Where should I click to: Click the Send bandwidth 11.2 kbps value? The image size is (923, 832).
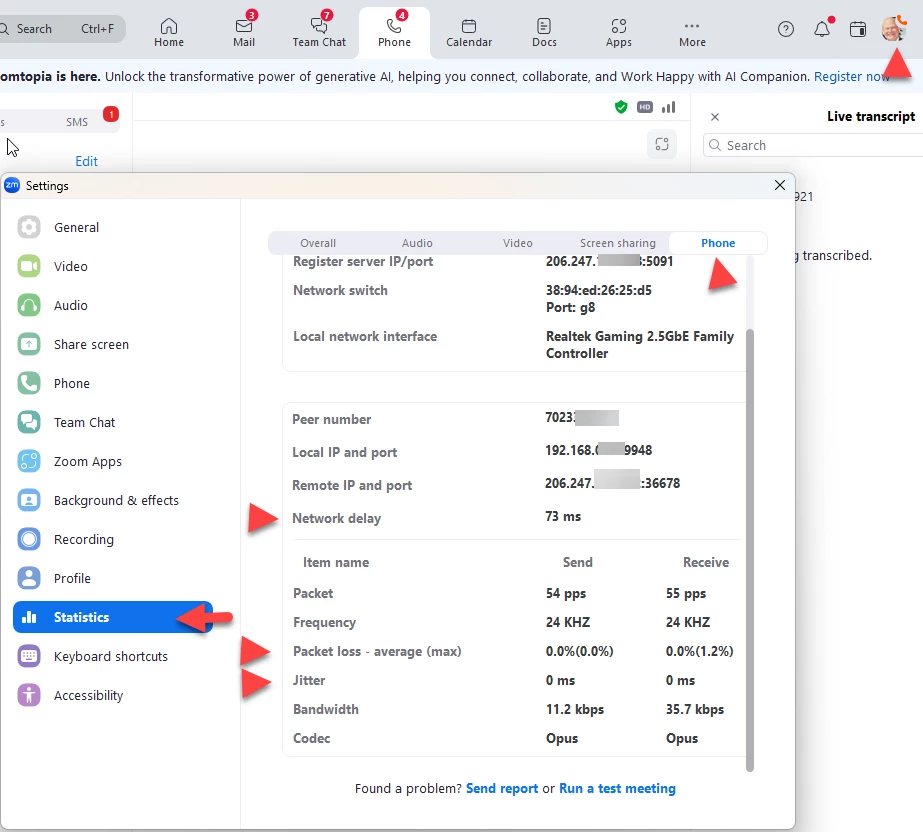[575, 709]
